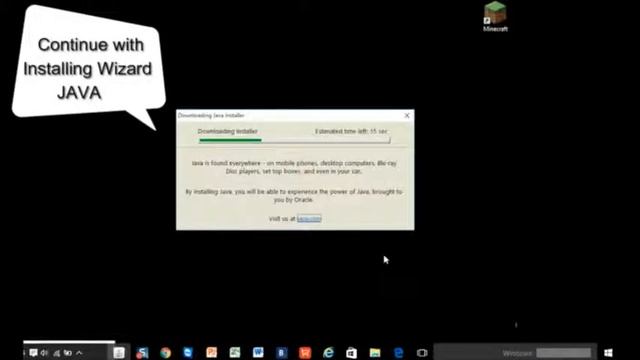Viewport: 640px width, 360px height.
Task: Close the Java installer download dialog
Action: point(407,116)
